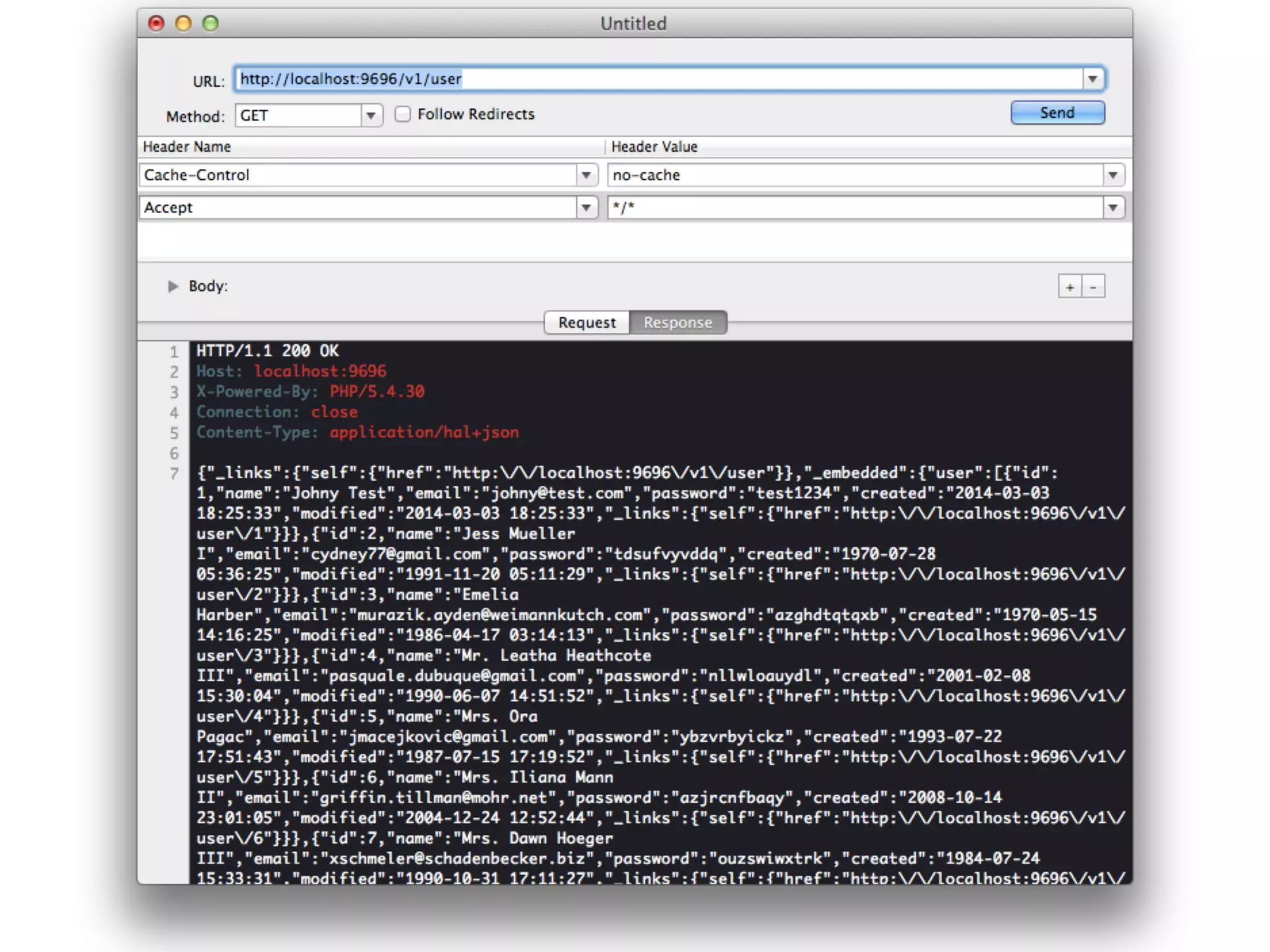Expand the Accept header name dropdown
This screenshot has height=952, width=1270.
(586, 208)
